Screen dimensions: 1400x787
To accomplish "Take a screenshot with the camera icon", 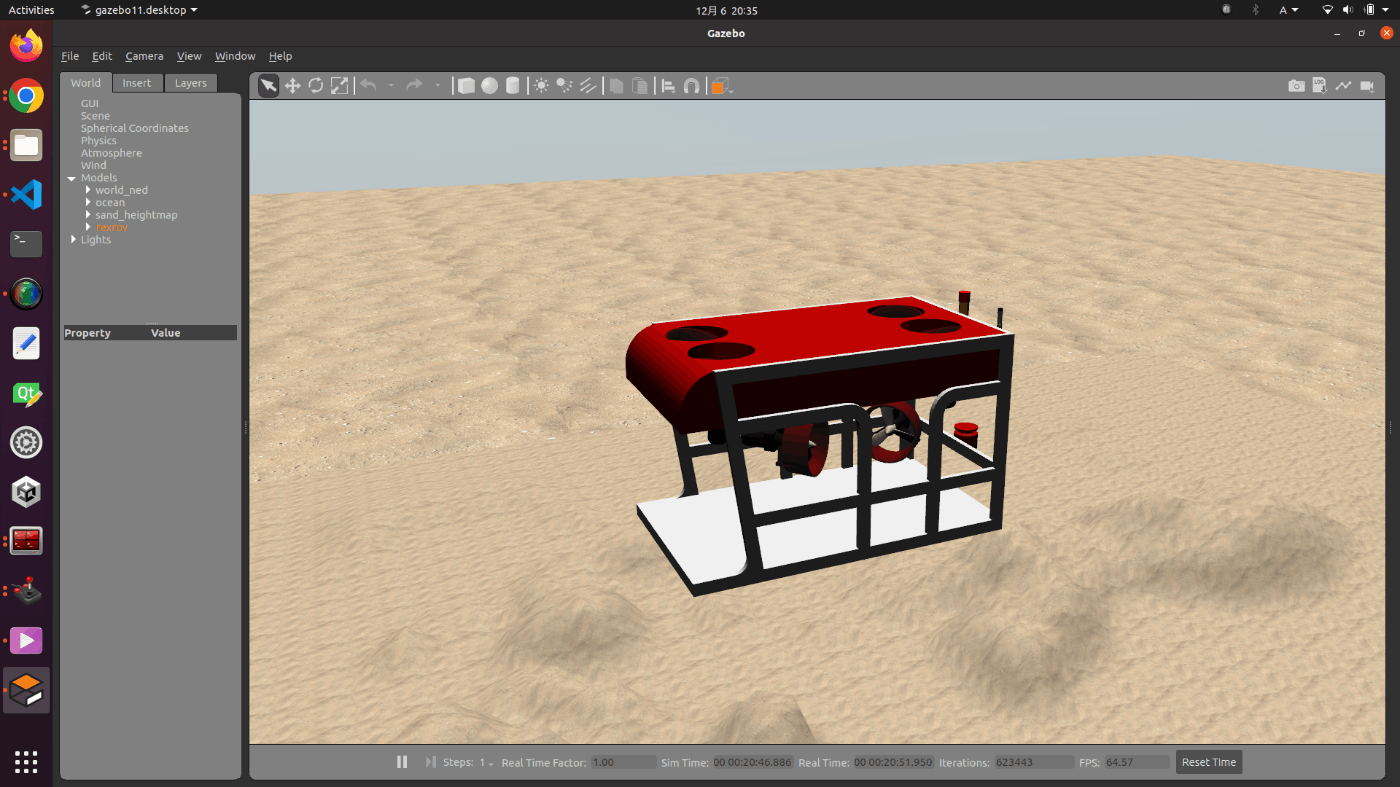I will [x=1295, y=86].
